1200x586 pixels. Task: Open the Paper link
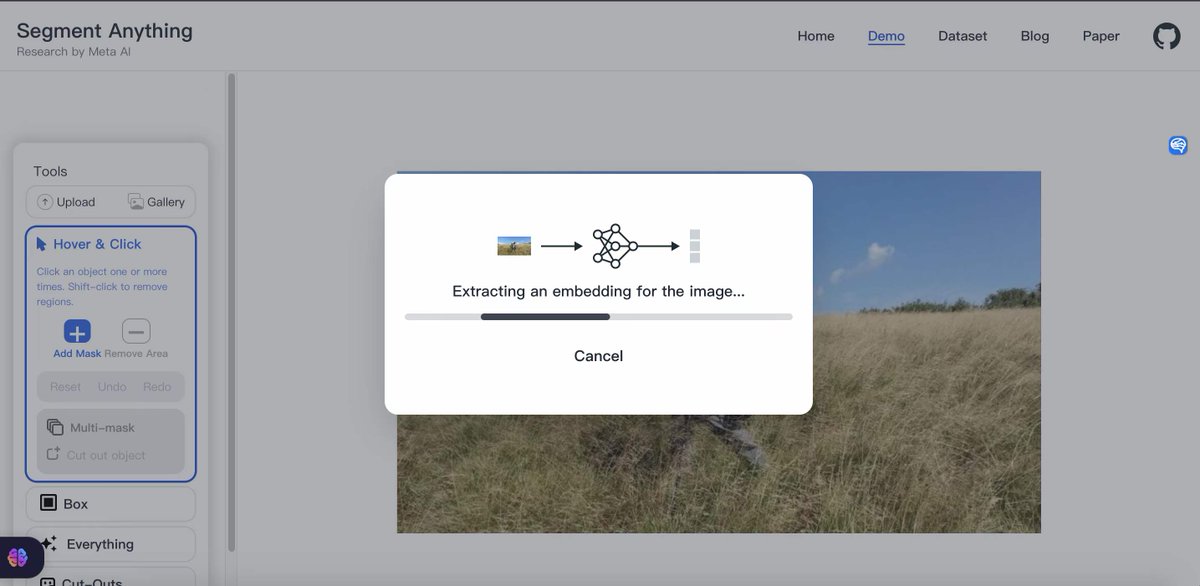coord(1101,36)
